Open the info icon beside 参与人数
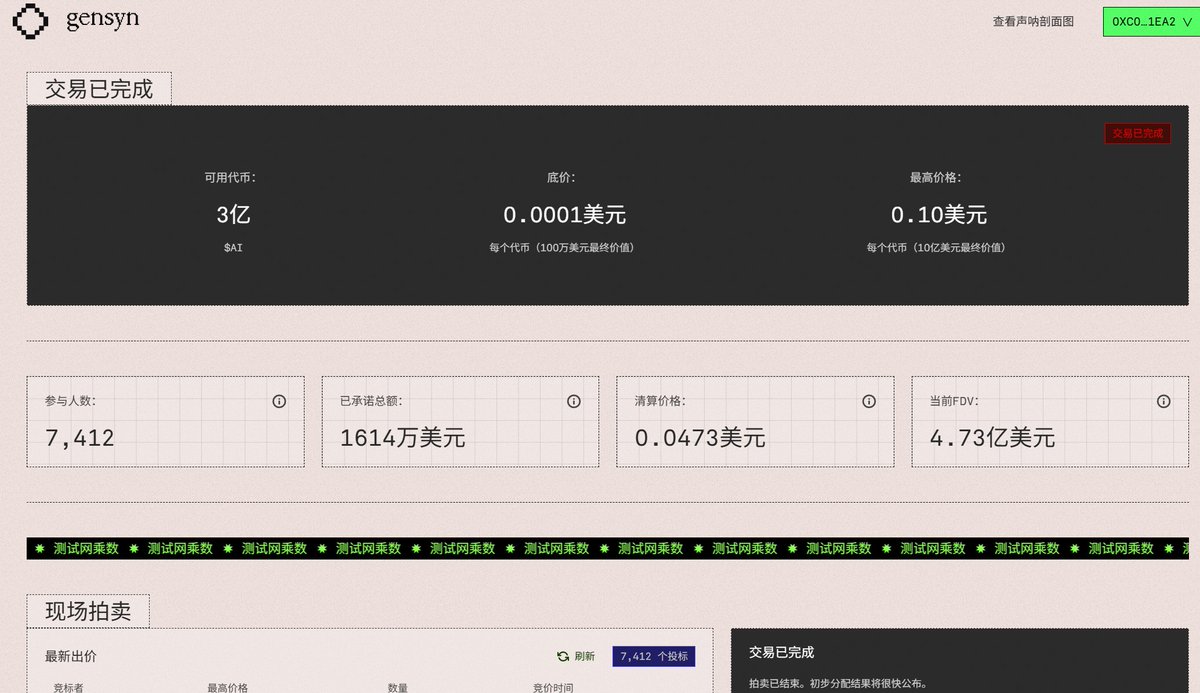 pyautogui.click(x=279, y=401)
